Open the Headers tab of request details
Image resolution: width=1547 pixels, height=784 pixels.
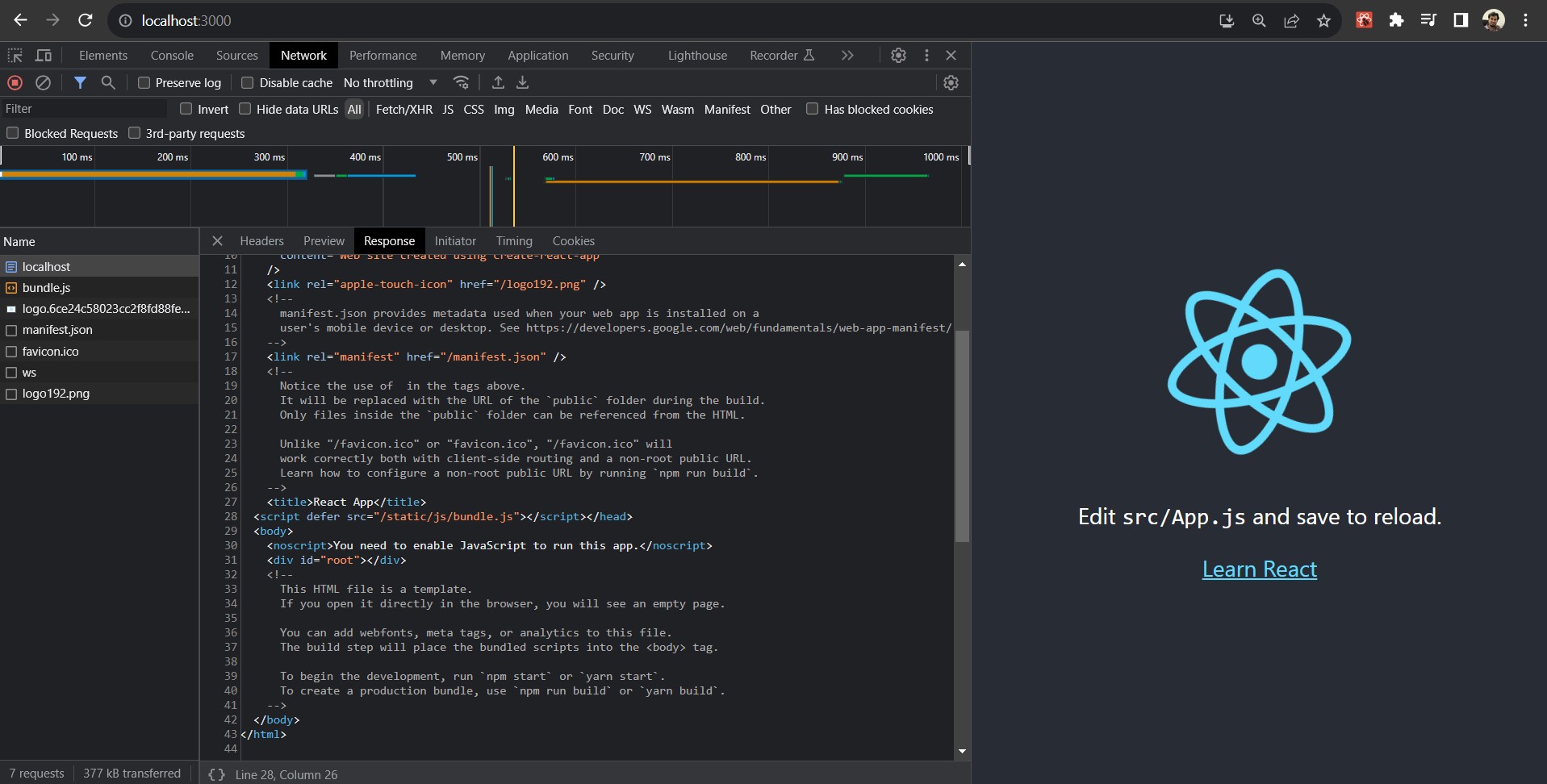[x=261, y=240]
